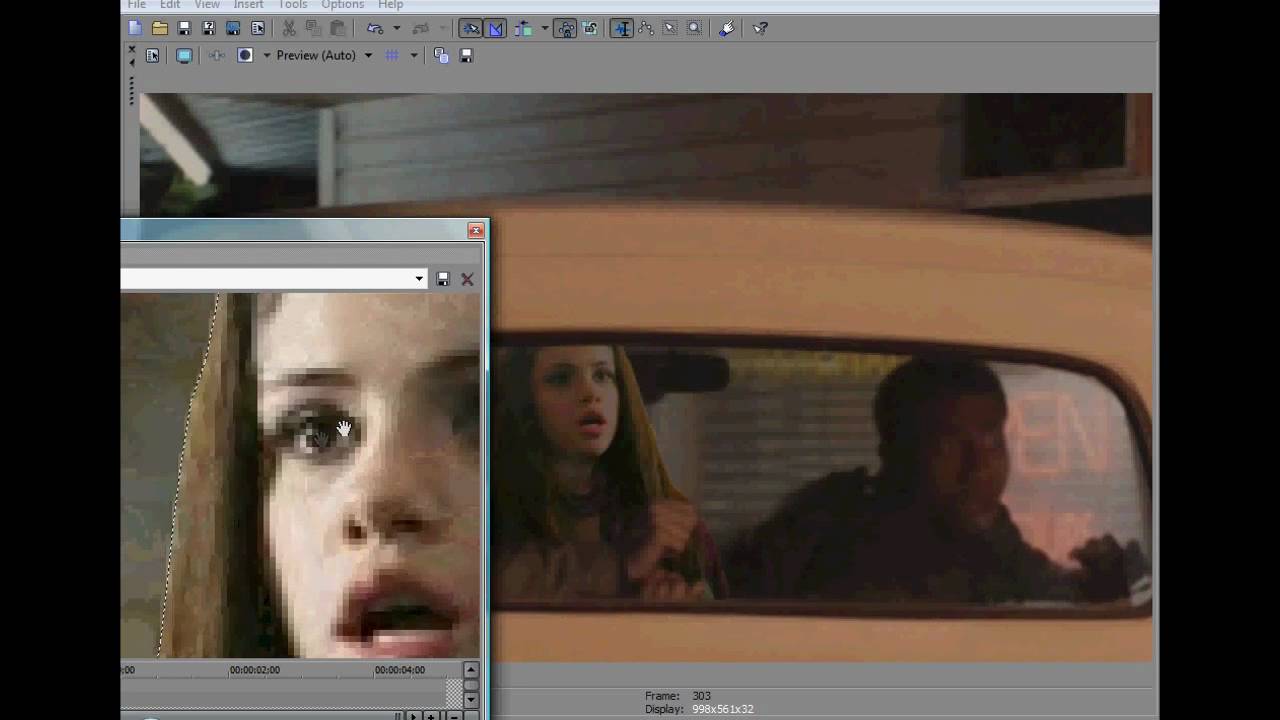Select the Zoom Edit tool magnifier
The height and width of the screenshot is (720, 1280).
pyautogui.click(x=695, y=28)
